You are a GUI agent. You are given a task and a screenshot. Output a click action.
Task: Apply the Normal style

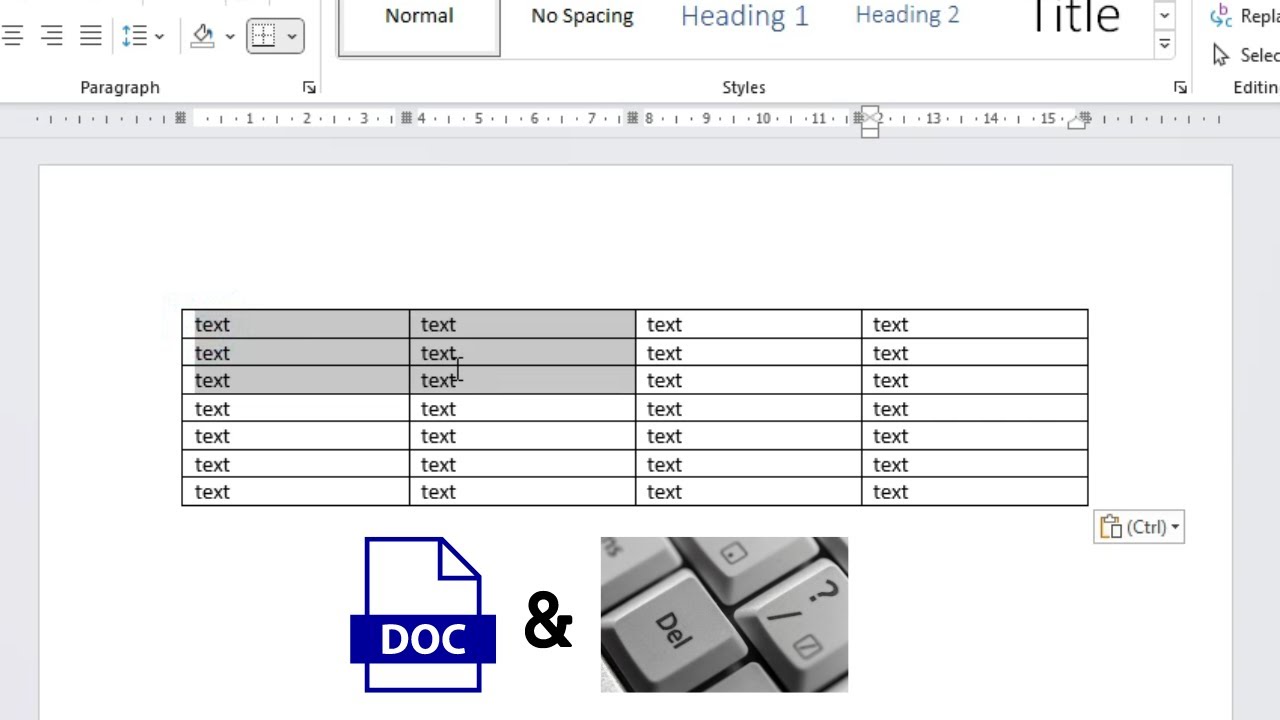419,26
